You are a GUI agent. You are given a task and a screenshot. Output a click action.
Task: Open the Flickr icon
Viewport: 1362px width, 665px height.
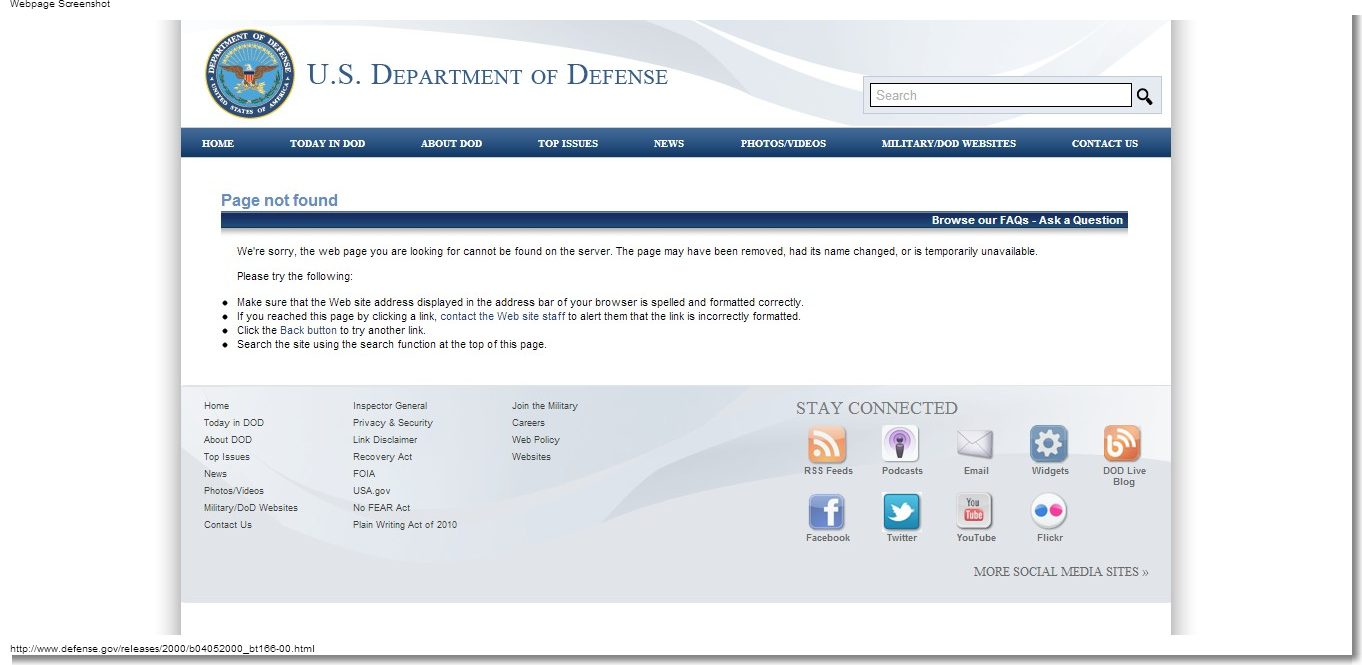tap(1049, 512)
